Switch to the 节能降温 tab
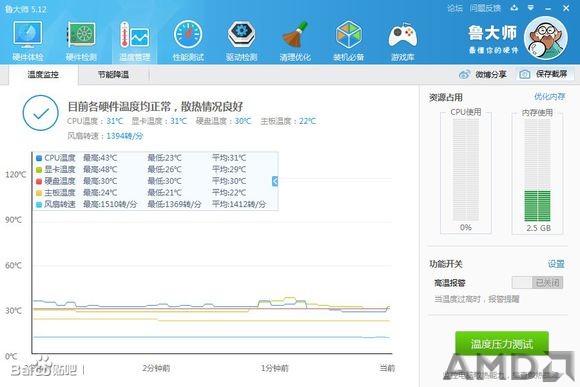The image size is (580, 387). pos(113,75)
